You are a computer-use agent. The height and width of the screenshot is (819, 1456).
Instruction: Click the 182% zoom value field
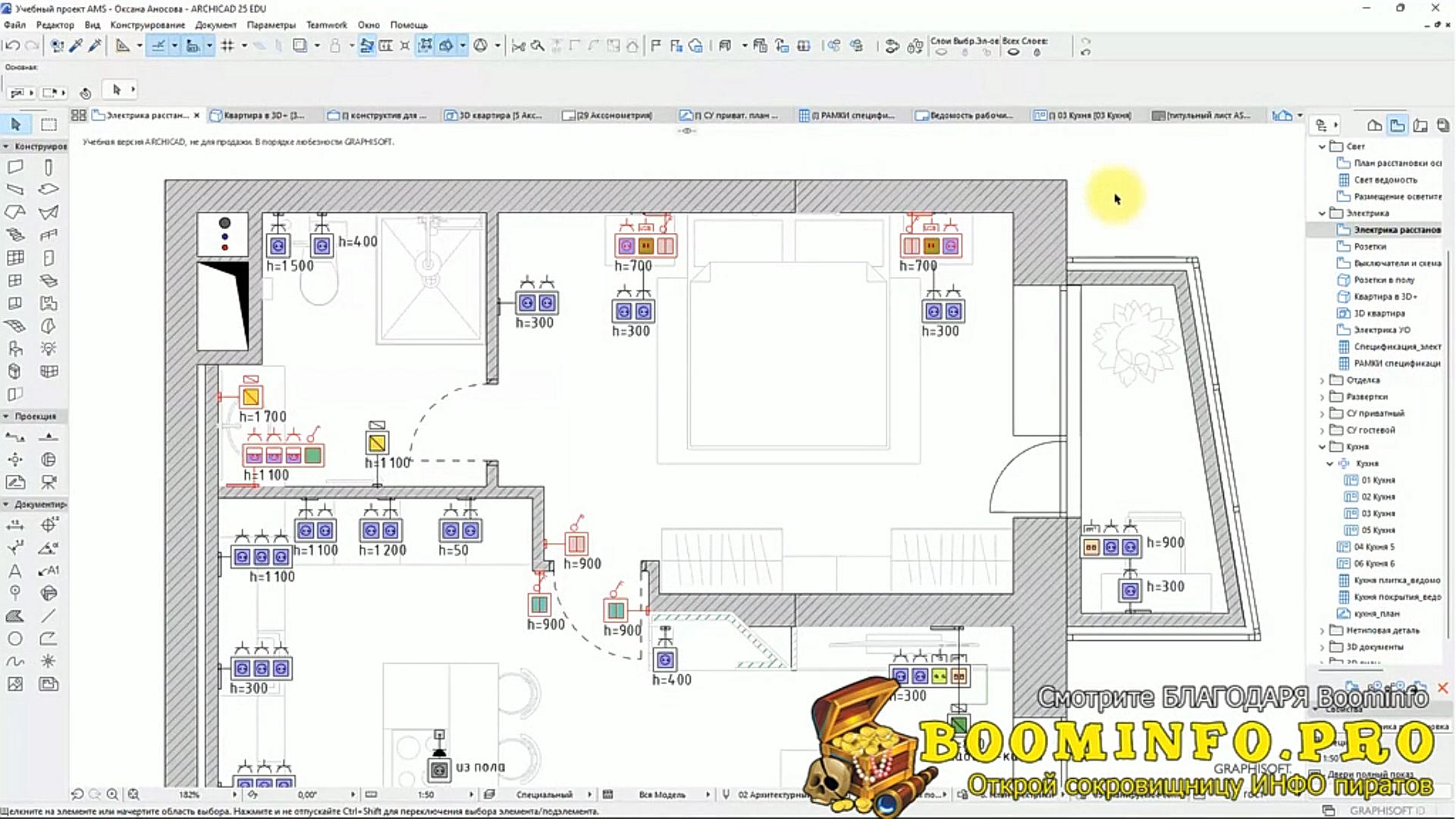pos(189,794)
